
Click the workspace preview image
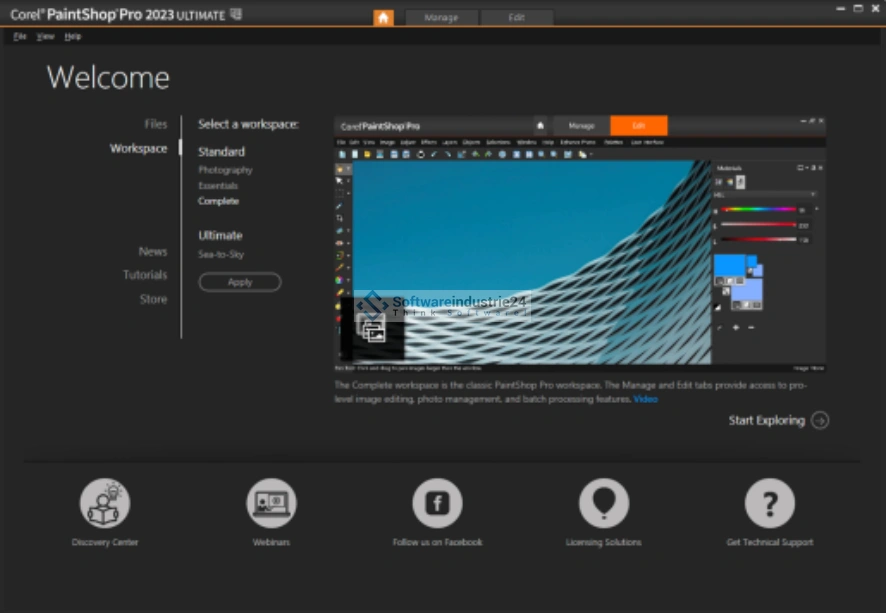pos(580,245)
